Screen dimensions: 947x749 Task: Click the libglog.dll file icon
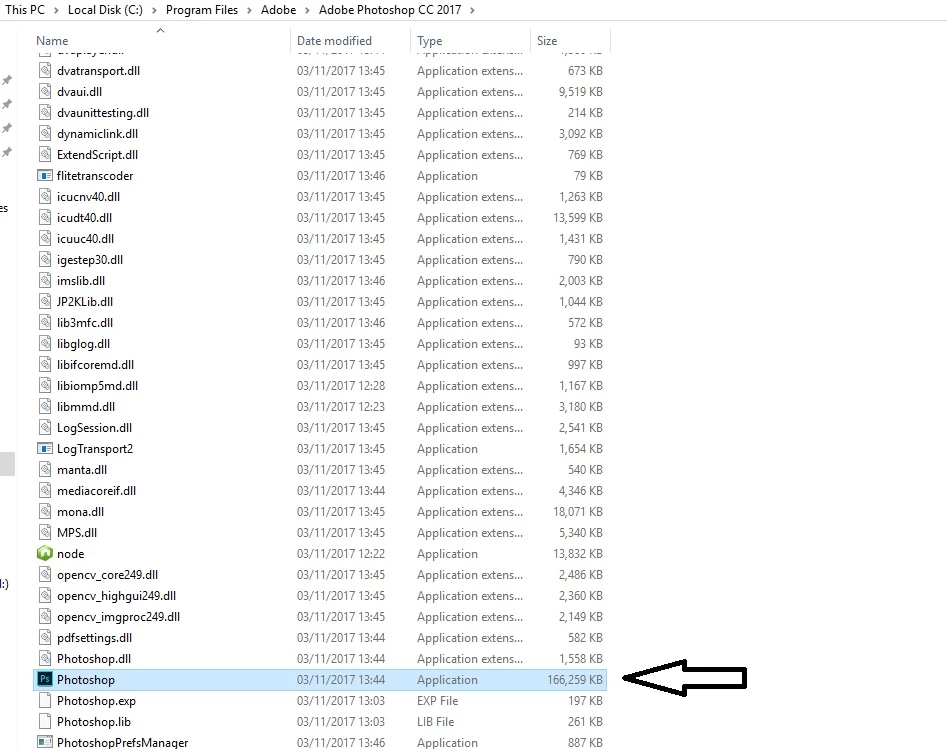[45, 344]
